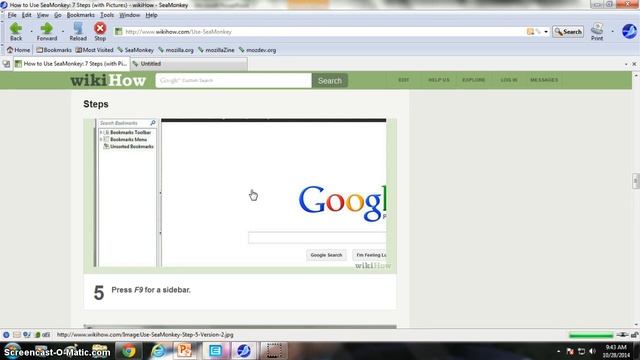
Task: Open the Window menu
Action: (x=129, y=15)
